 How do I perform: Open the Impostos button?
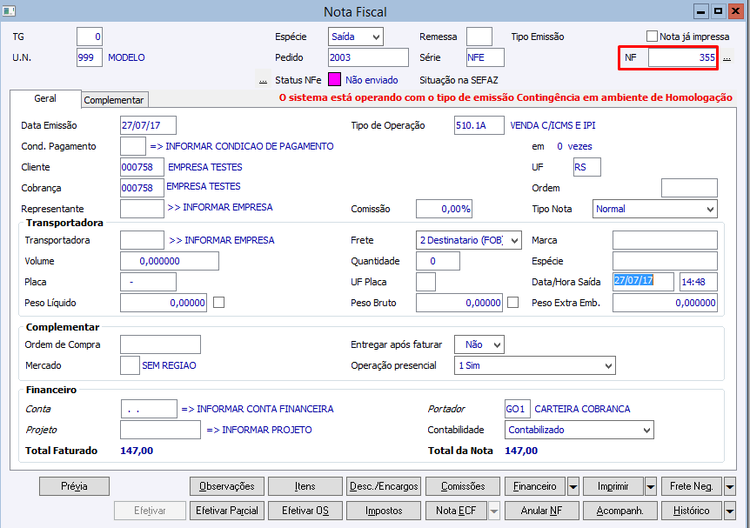point(384,511)
